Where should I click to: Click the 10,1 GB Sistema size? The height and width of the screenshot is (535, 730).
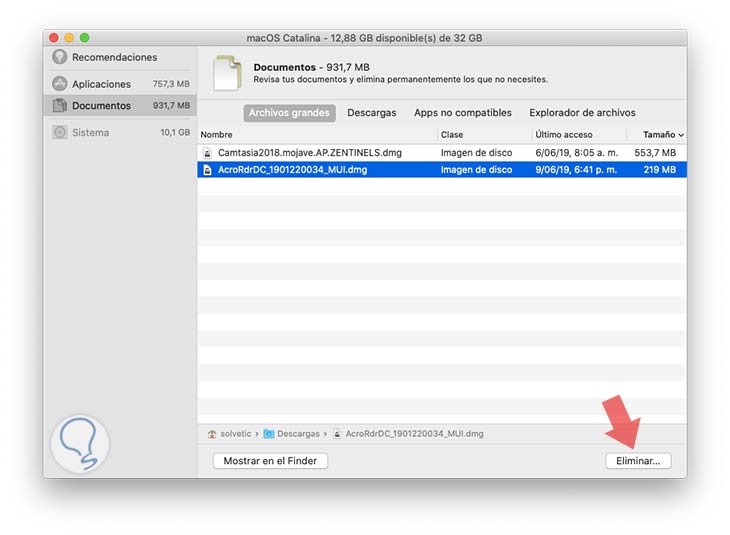click(x=175, y=132)
